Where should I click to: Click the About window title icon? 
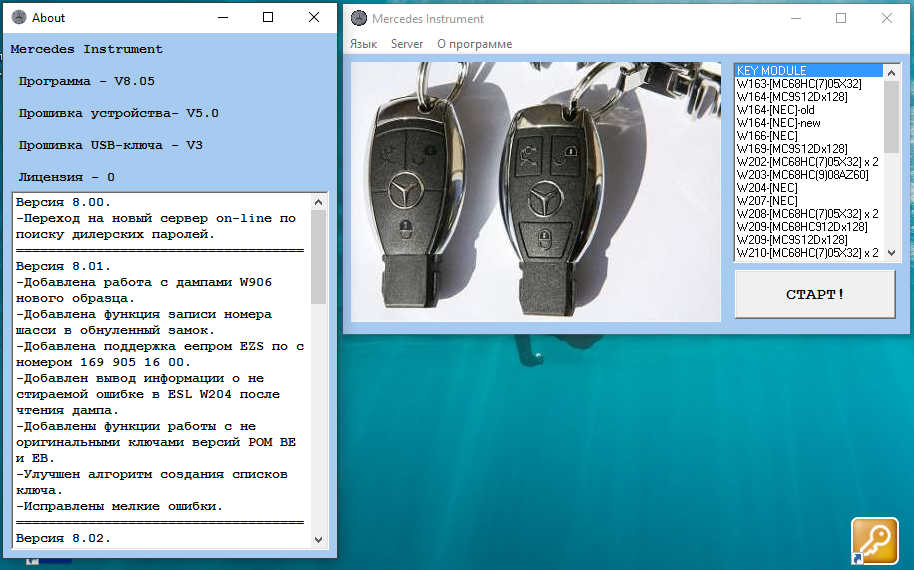tap(18, 17)
